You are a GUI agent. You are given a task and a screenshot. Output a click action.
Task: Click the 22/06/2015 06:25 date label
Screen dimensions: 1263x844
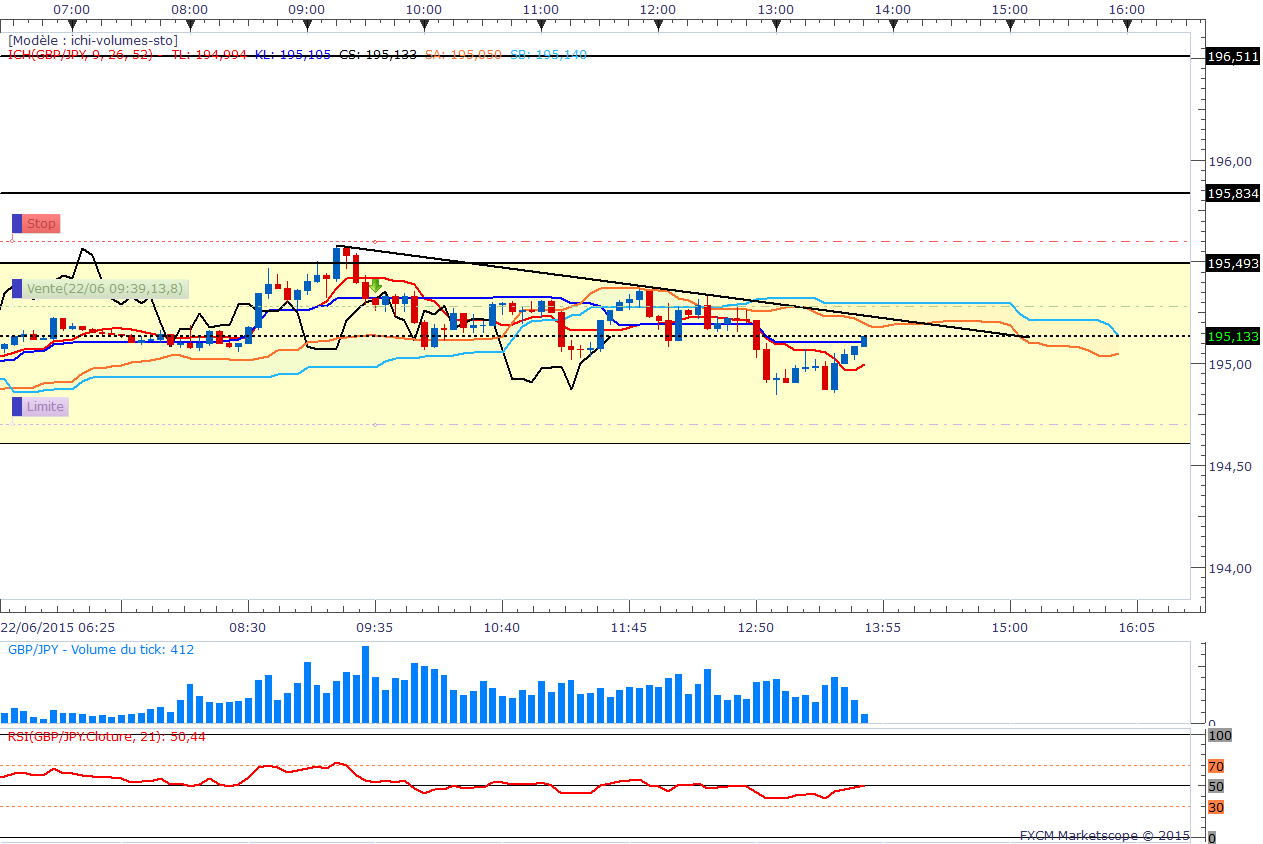click(x=57, y=628)
